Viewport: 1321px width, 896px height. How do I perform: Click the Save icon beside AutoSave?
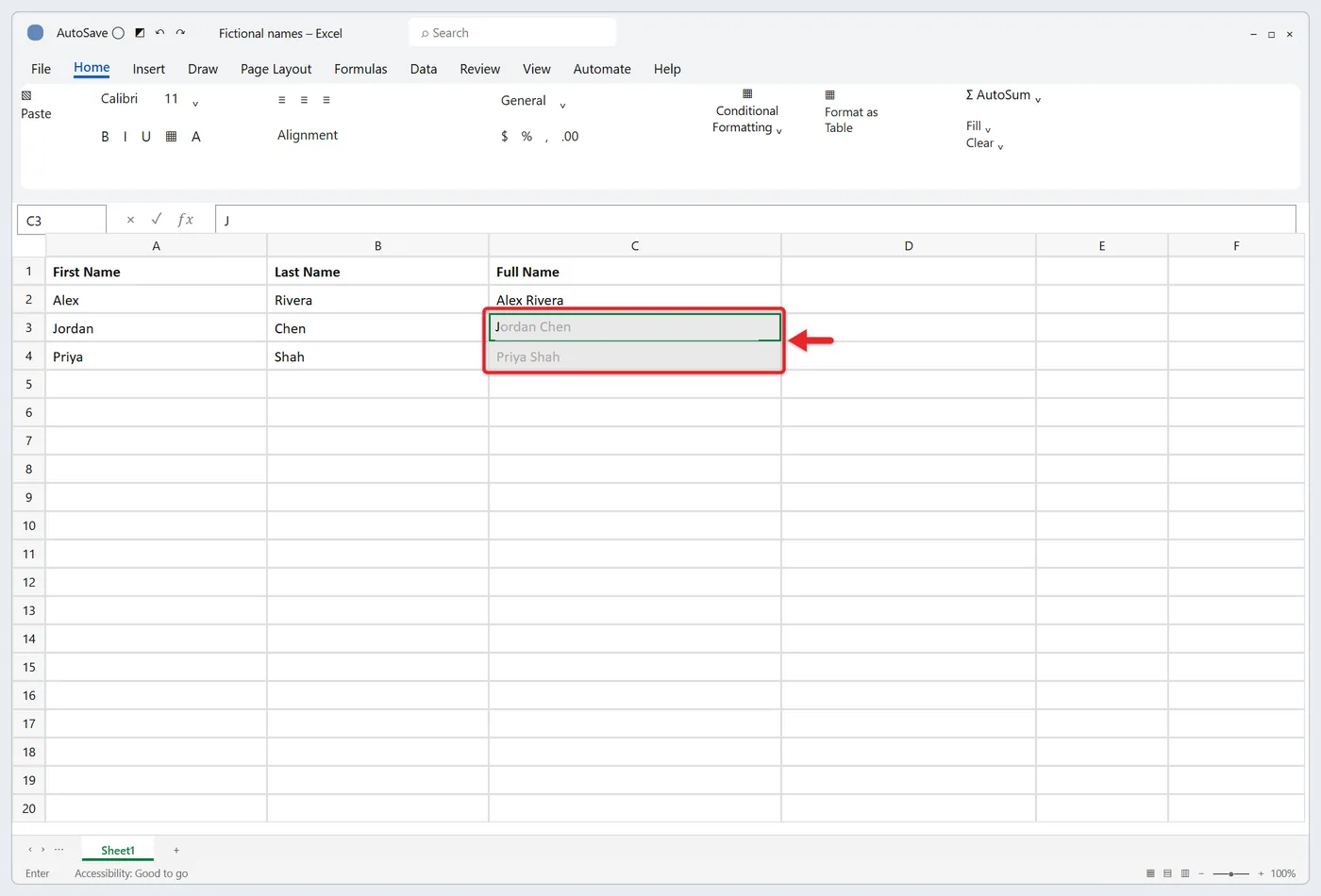[140, 33]
